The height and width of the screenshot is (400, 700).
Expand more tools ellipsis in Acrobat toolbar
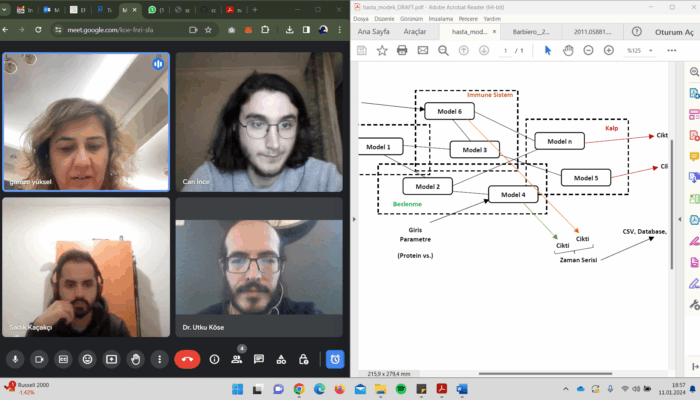coord(670,50)
